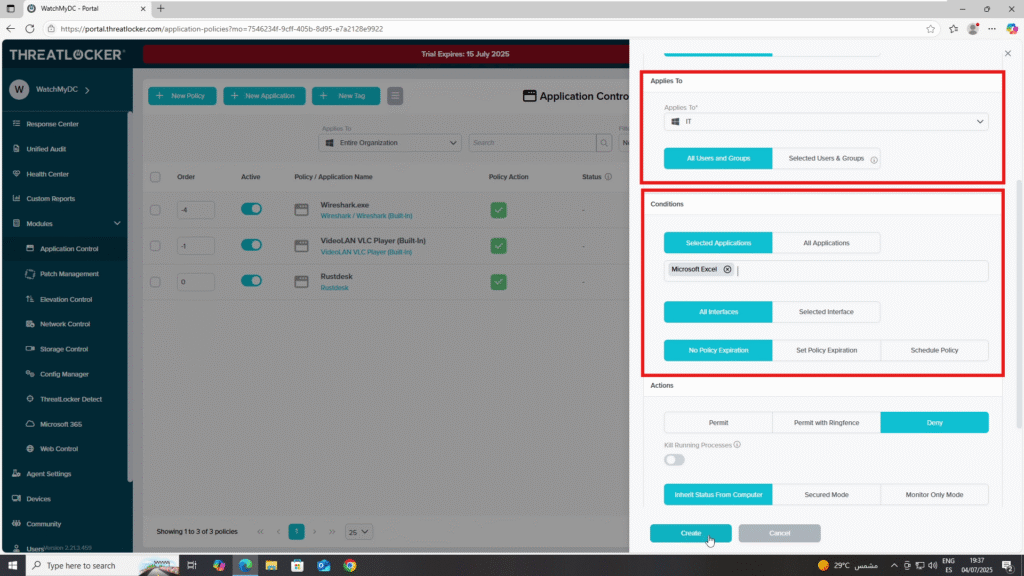Screen dimensions: 1024x576
Task: Click the New Application button
Action: tap(264, 96)
